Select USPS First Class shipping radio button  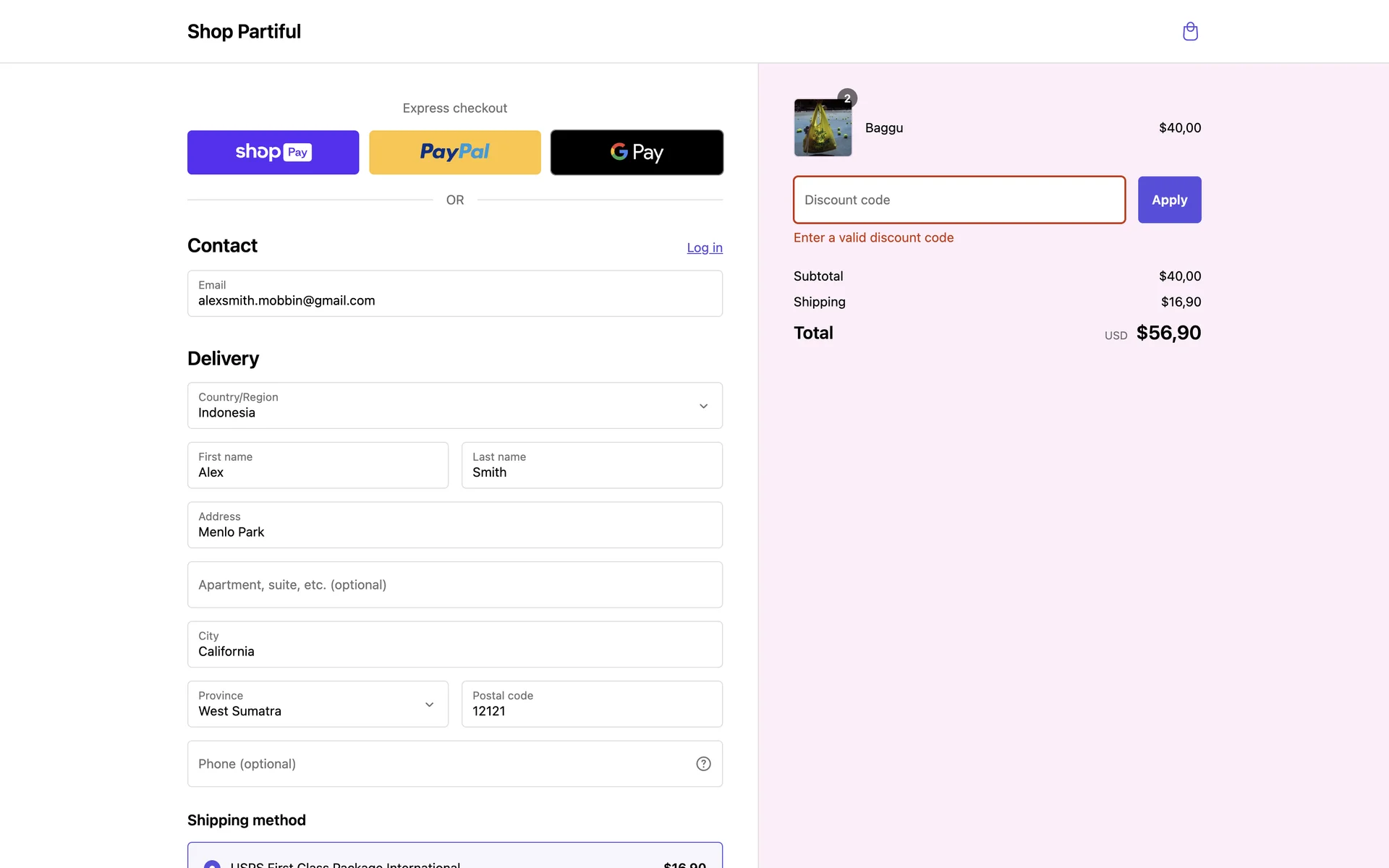212,864
